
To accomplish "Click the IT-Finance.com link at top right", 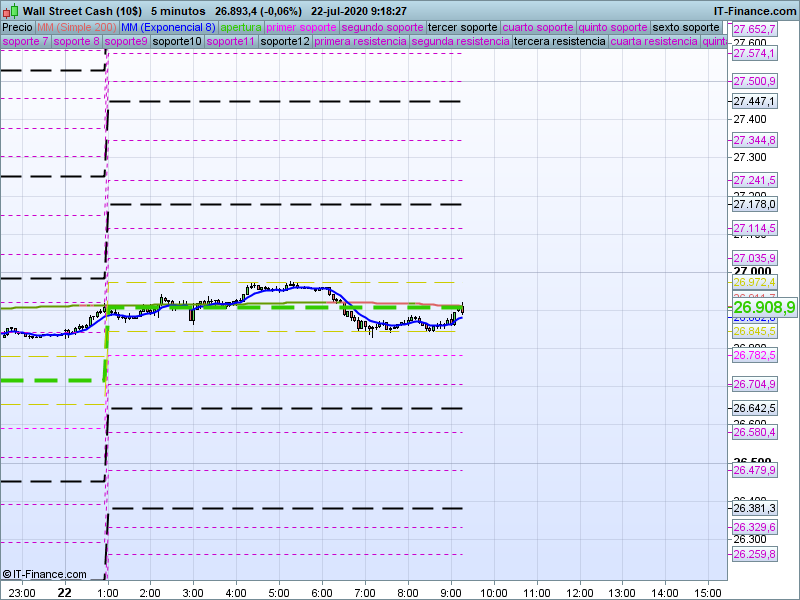I will click(x=754, y=11).
